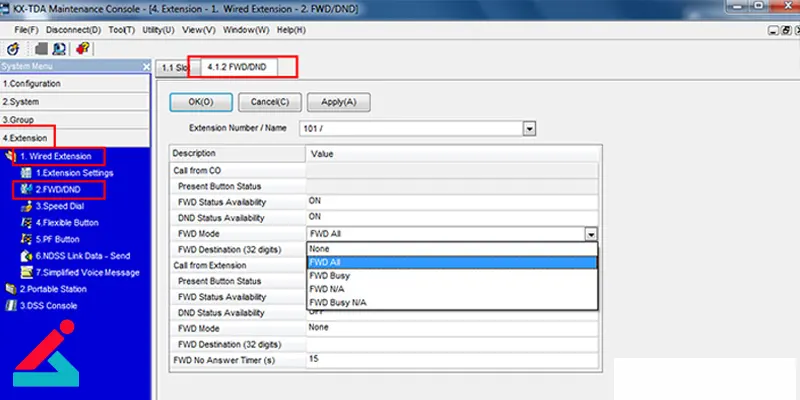Click the OK(O) button

[x=201, y=102]
